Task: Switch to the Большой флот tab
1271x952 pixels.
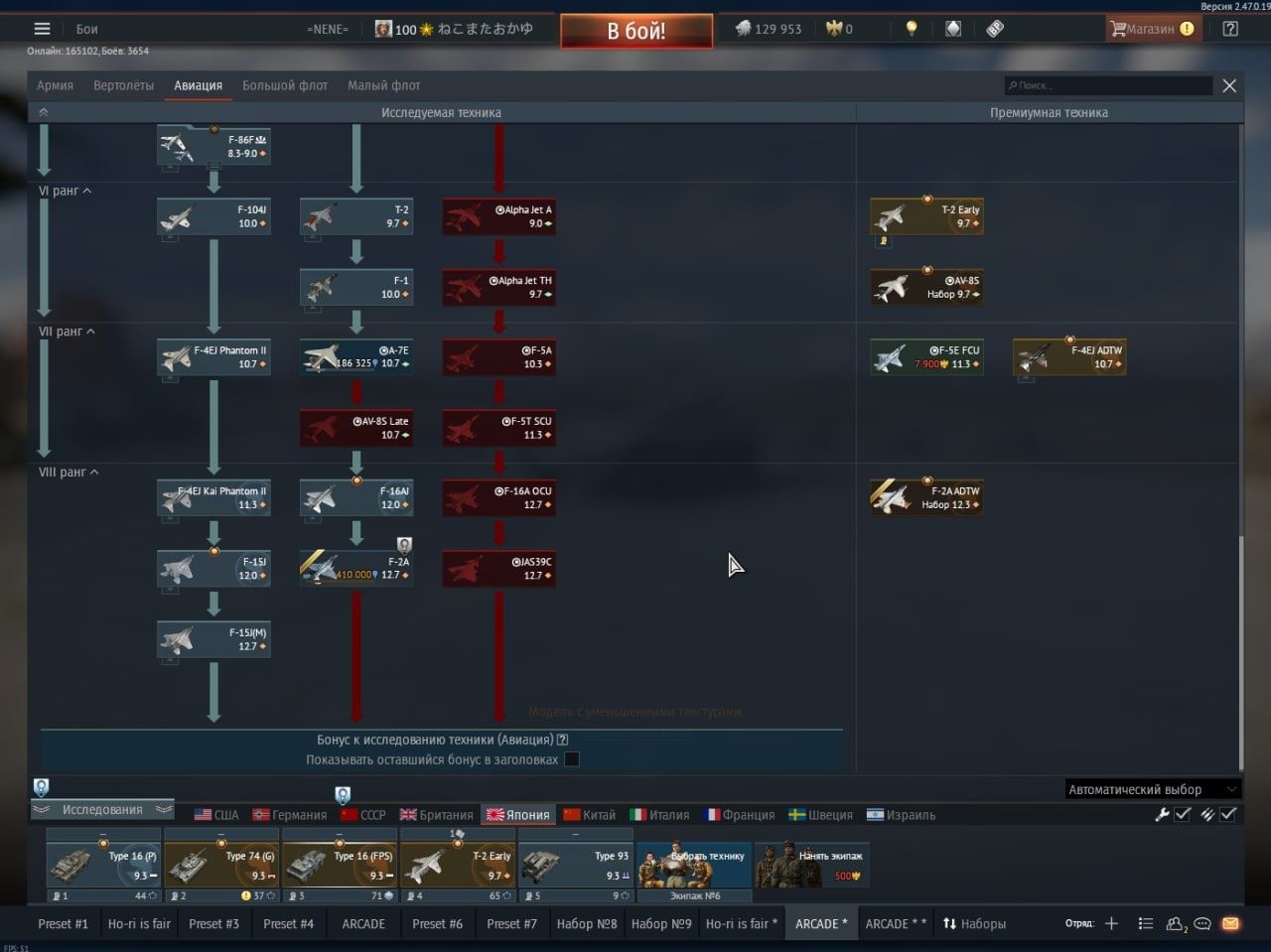Action: (x=285, y=85)
